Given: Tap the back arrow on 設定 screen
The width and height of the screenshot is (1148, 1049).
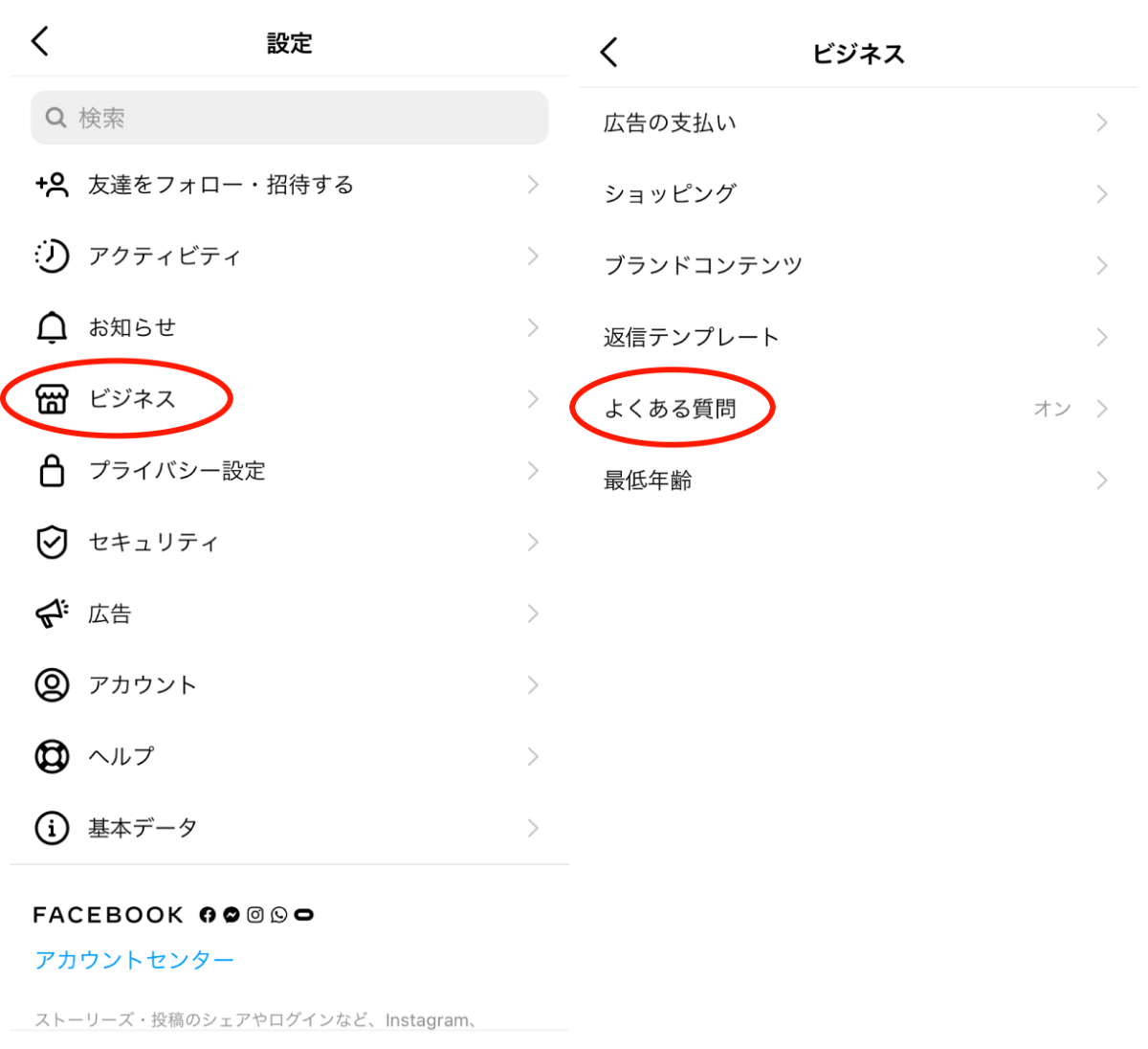Looking at the screenshot, I should 39,41.
